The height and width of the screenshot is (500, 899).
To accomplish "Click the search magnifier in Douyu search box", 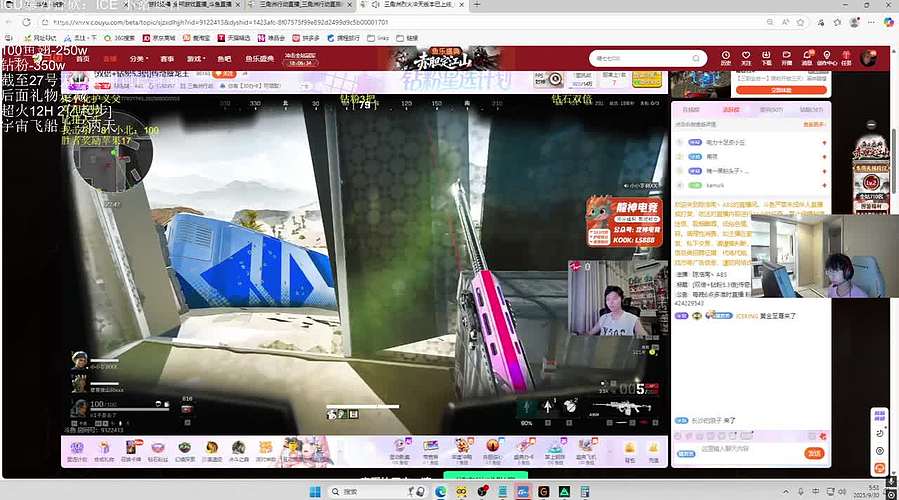I will tap(696, 58).
